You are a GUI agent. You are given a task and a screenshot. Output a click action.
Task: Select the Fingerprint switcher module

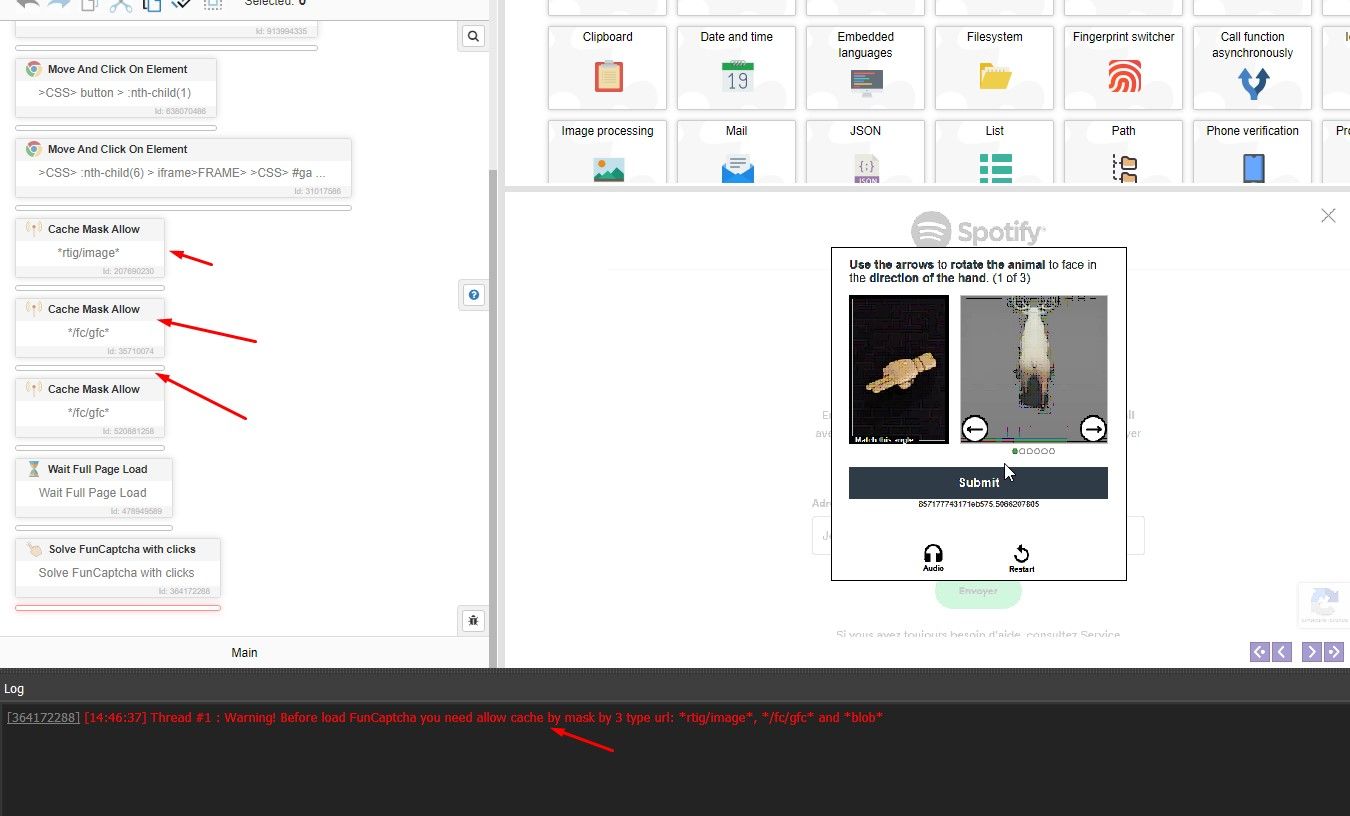pyautogui.click(x=1123, y=67)
